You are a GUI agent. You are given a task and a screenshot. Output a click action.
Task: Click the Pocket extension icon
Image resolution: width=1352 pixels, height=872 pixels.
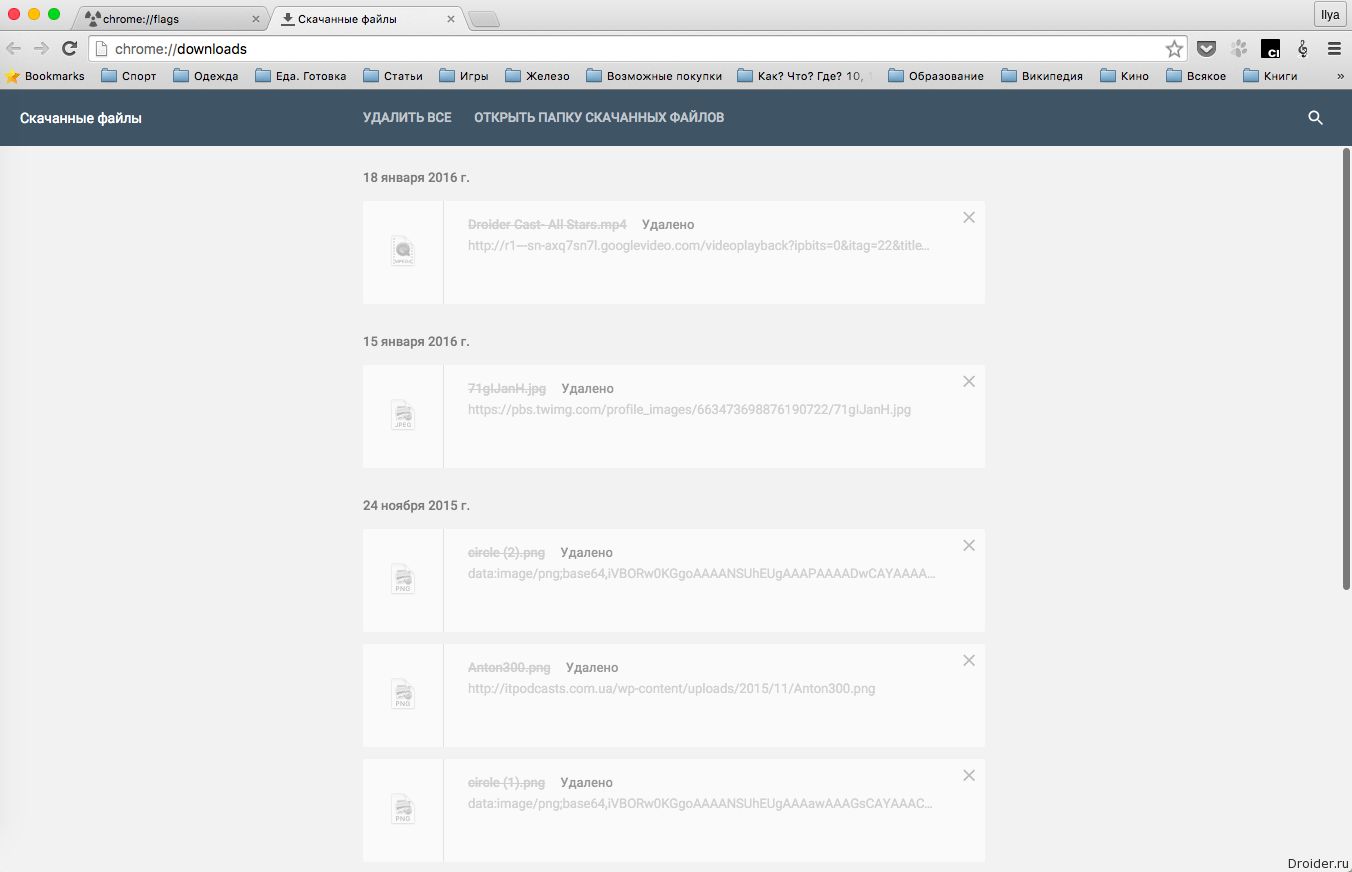(x=1207, y=48)
